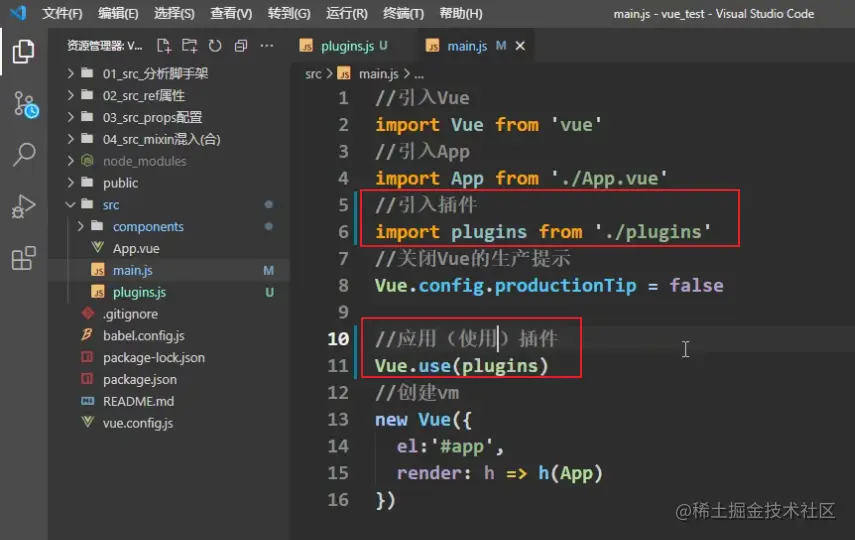Open babel.config.js file
Image resolution: width=855 pixels, height=540 pixels.
click(168, 335)
